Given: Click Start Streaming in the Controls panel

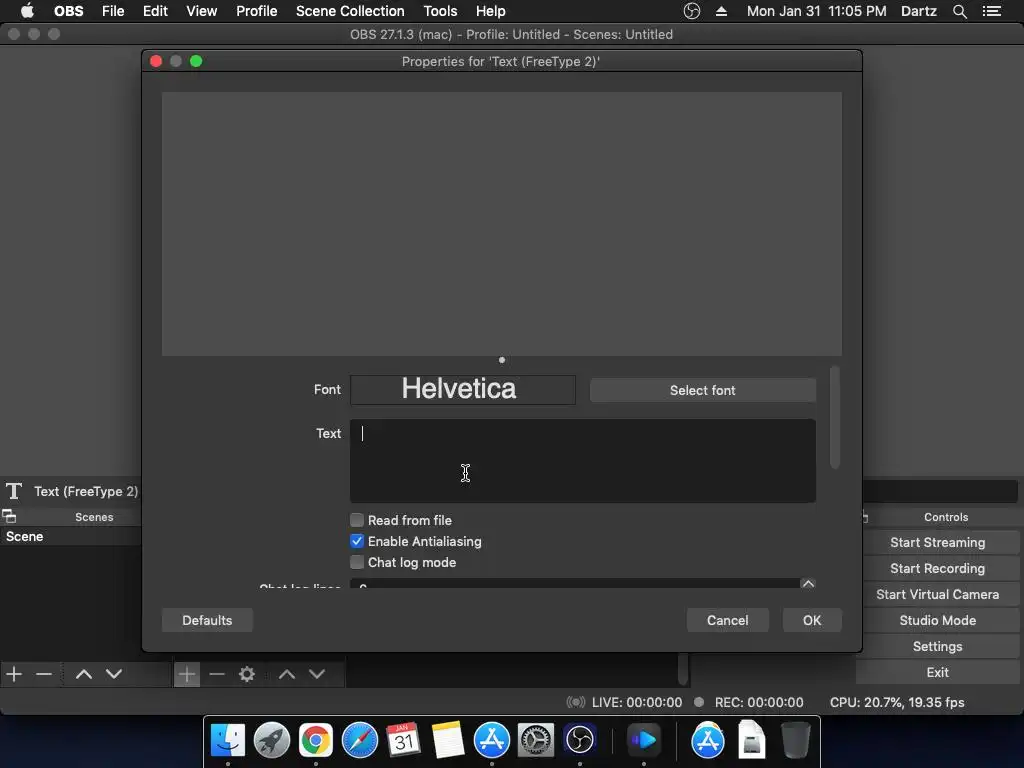Looking at the screenshot, I should 937,542.
